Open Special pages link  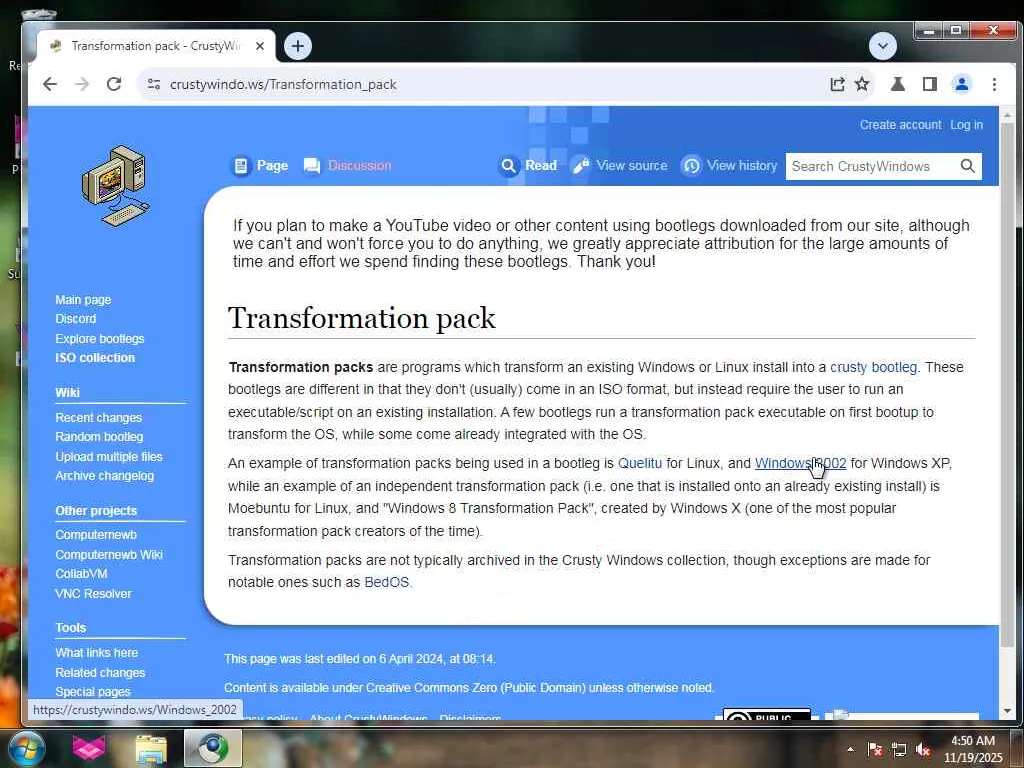click(93, 692)
